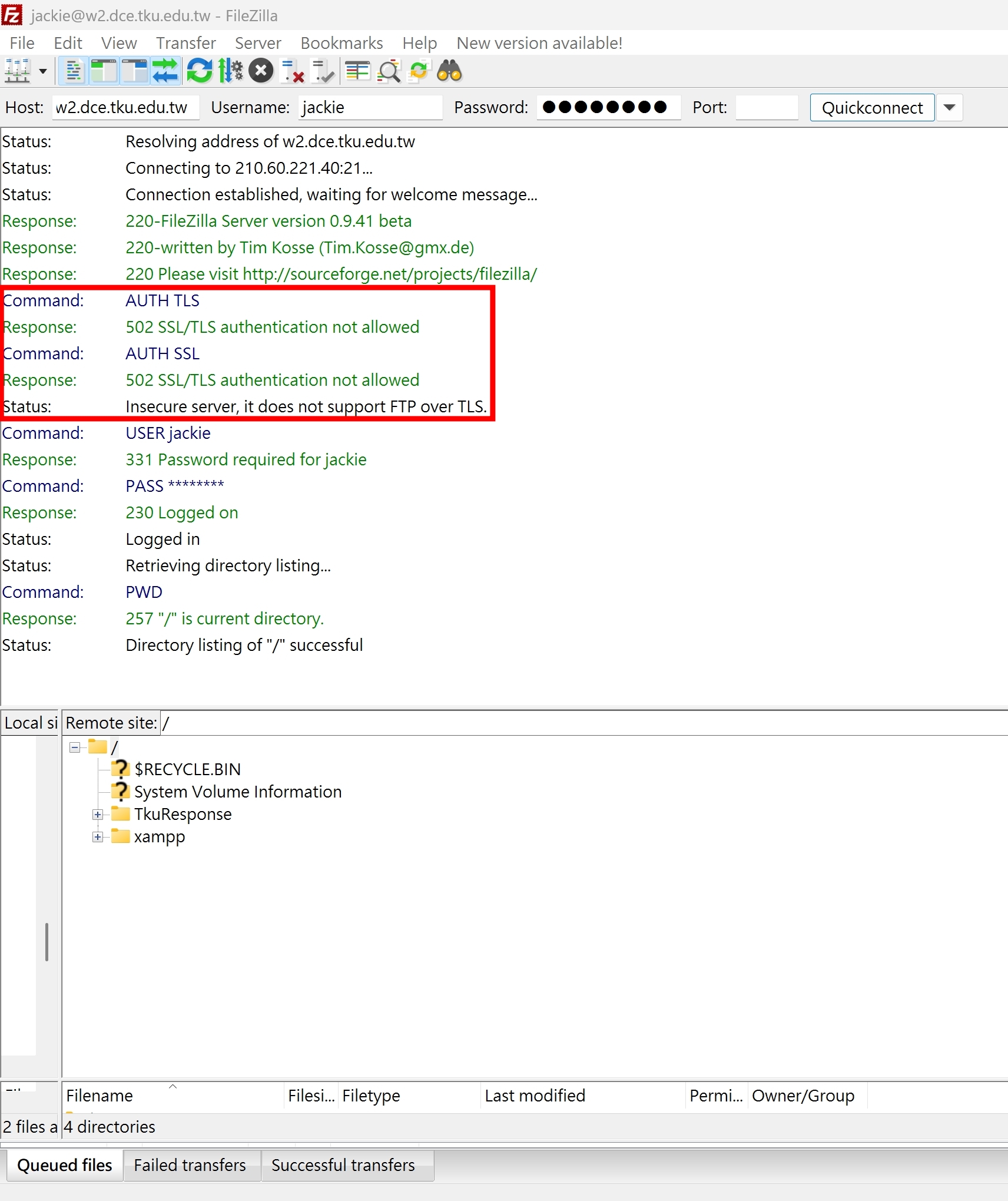Sort remote files by Last modified
The width and height of the screenshot is (1008, 1201).
583,1096
